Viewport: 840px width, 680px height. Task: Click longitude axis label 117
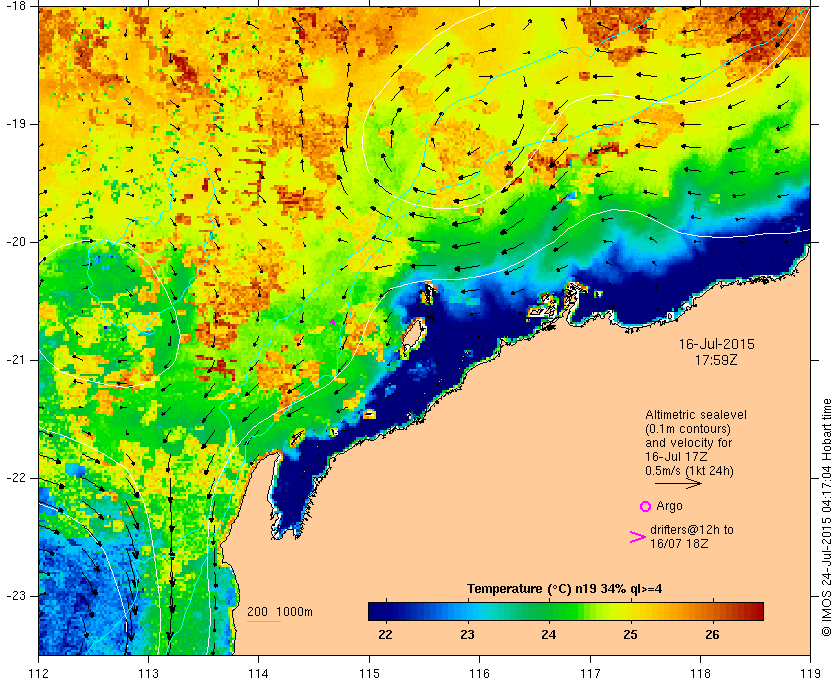click(x=590, y=672)
